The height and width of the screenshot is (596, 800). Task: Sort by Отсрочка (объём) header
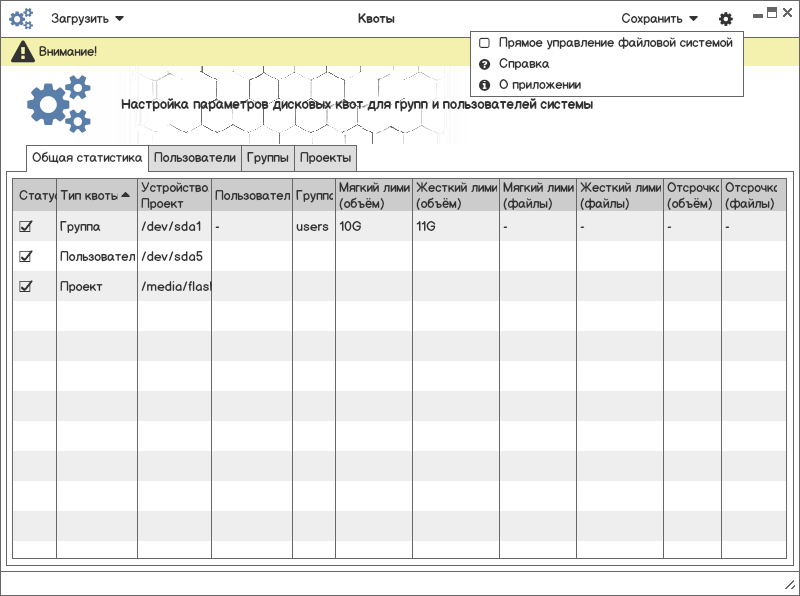tap(693, 195)
